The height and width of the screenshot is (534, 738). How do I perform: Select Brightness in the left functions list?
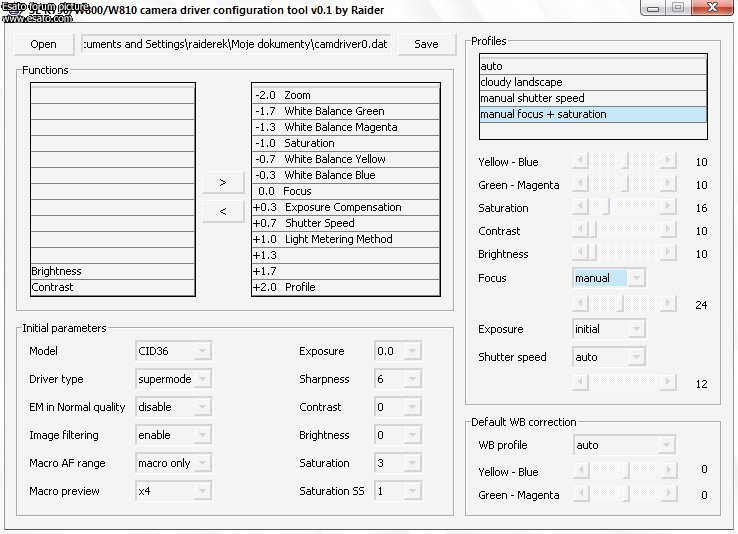coord(112,271)
